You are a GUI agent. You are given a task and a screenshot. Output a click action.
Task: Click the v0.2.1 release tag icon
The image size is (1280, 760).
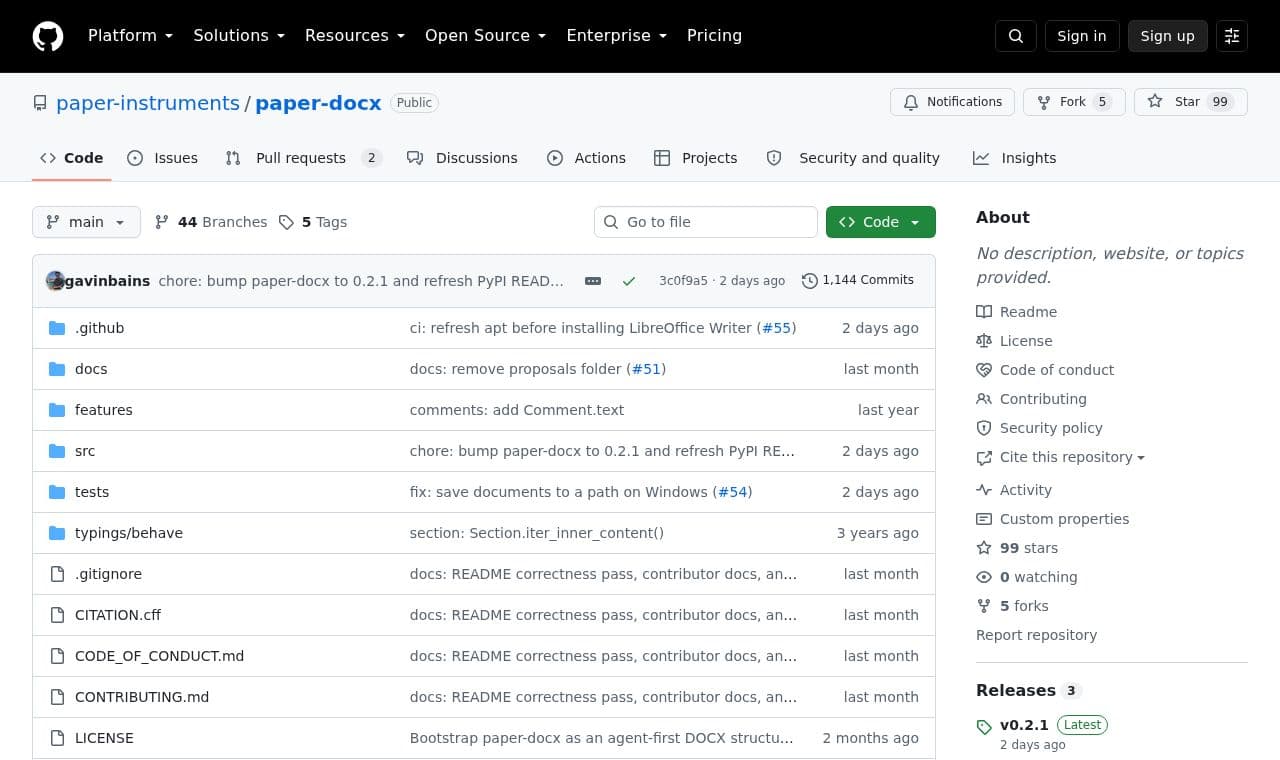tap(984, 727)
